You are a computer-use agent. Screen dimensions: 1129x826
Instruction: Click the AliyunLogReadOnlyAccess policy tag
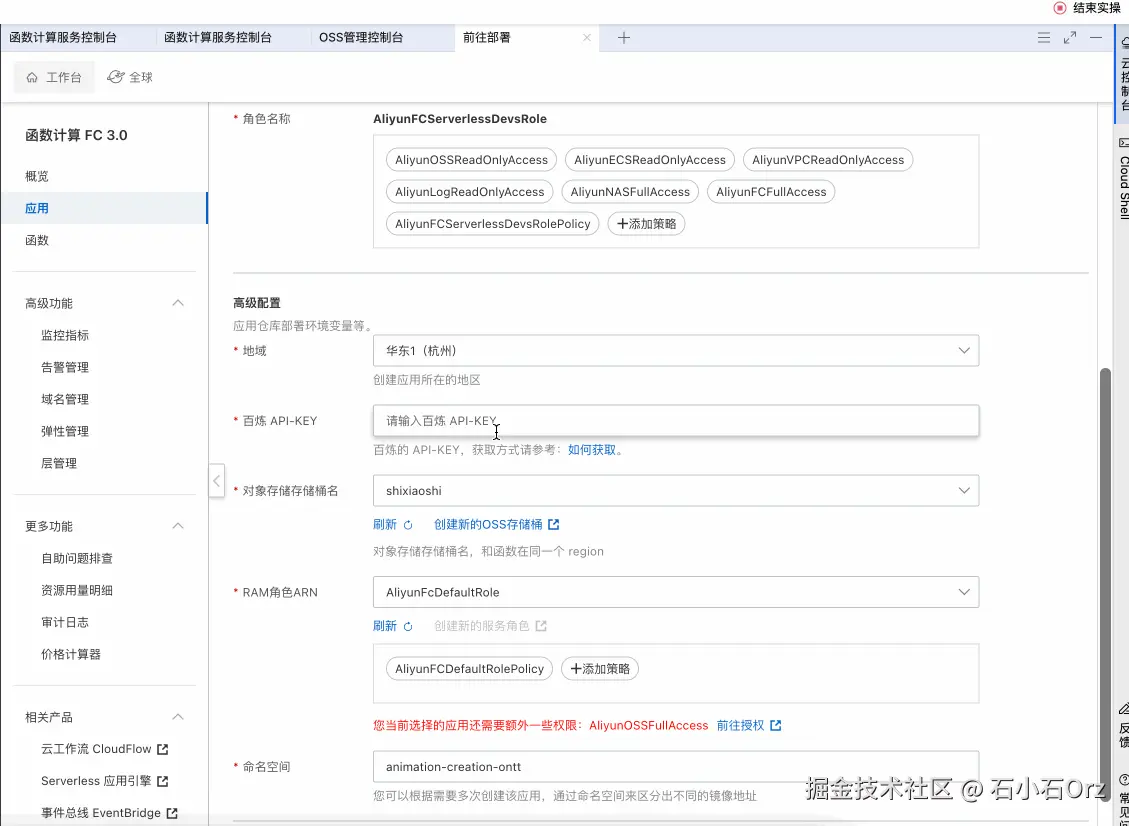point(469,192)
